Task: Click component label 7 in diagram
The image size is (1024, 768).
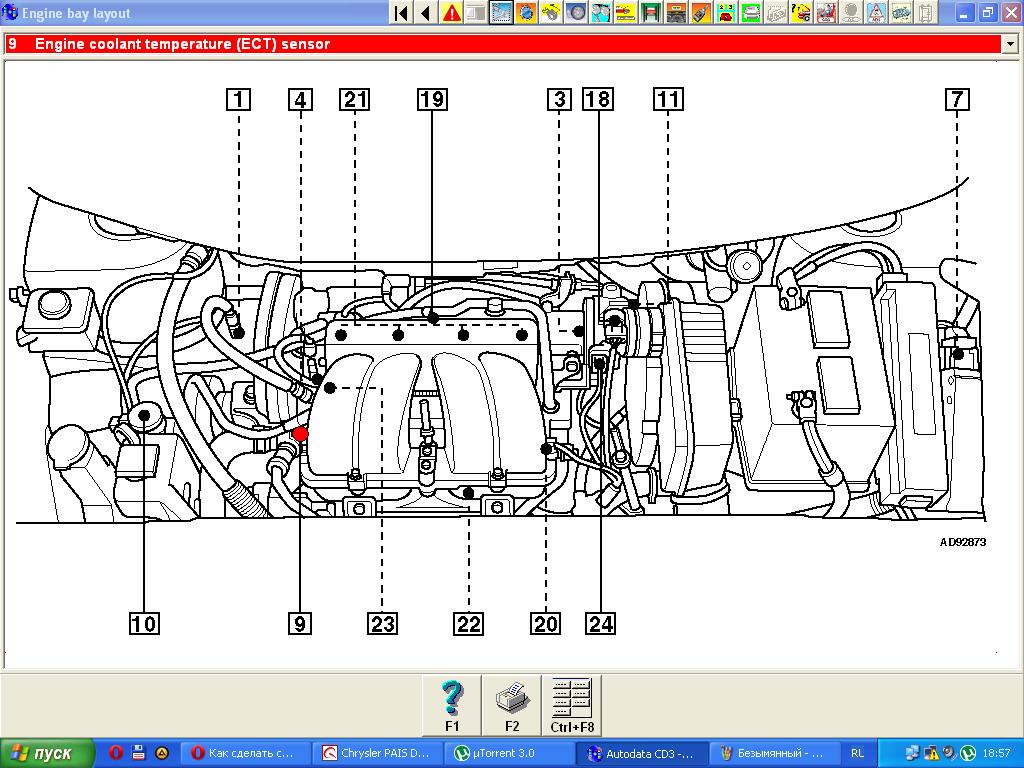Action: [x=957, y=99]
